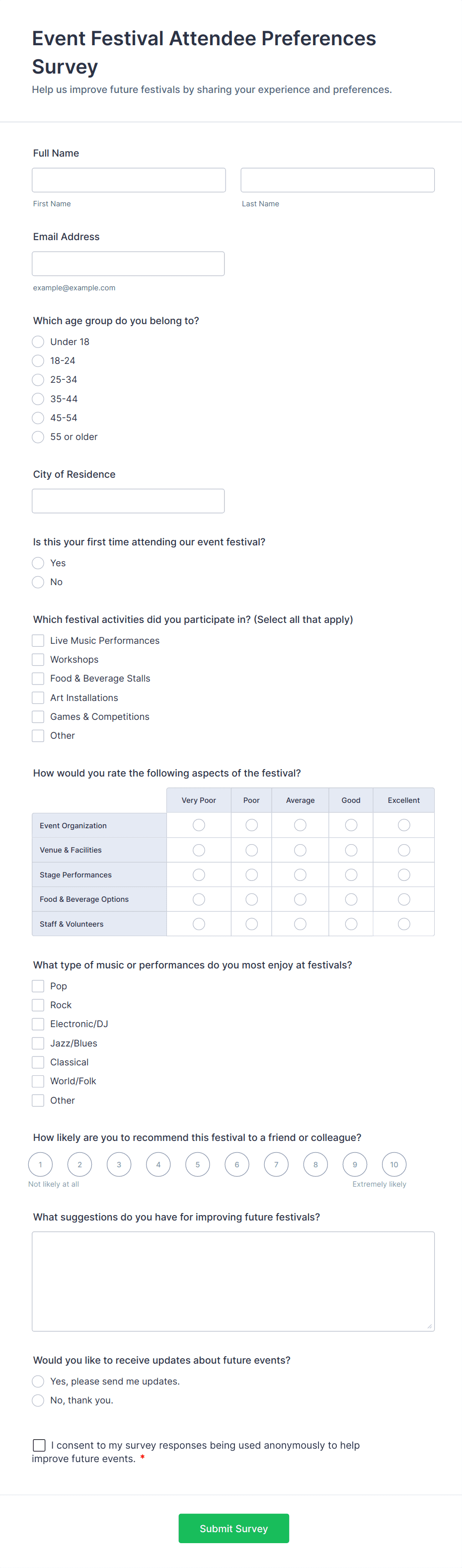Check "Jazz/Blues" as preferred music type
The height and width of the screenshot is (1568, 462).
[x=38, y=1043]
